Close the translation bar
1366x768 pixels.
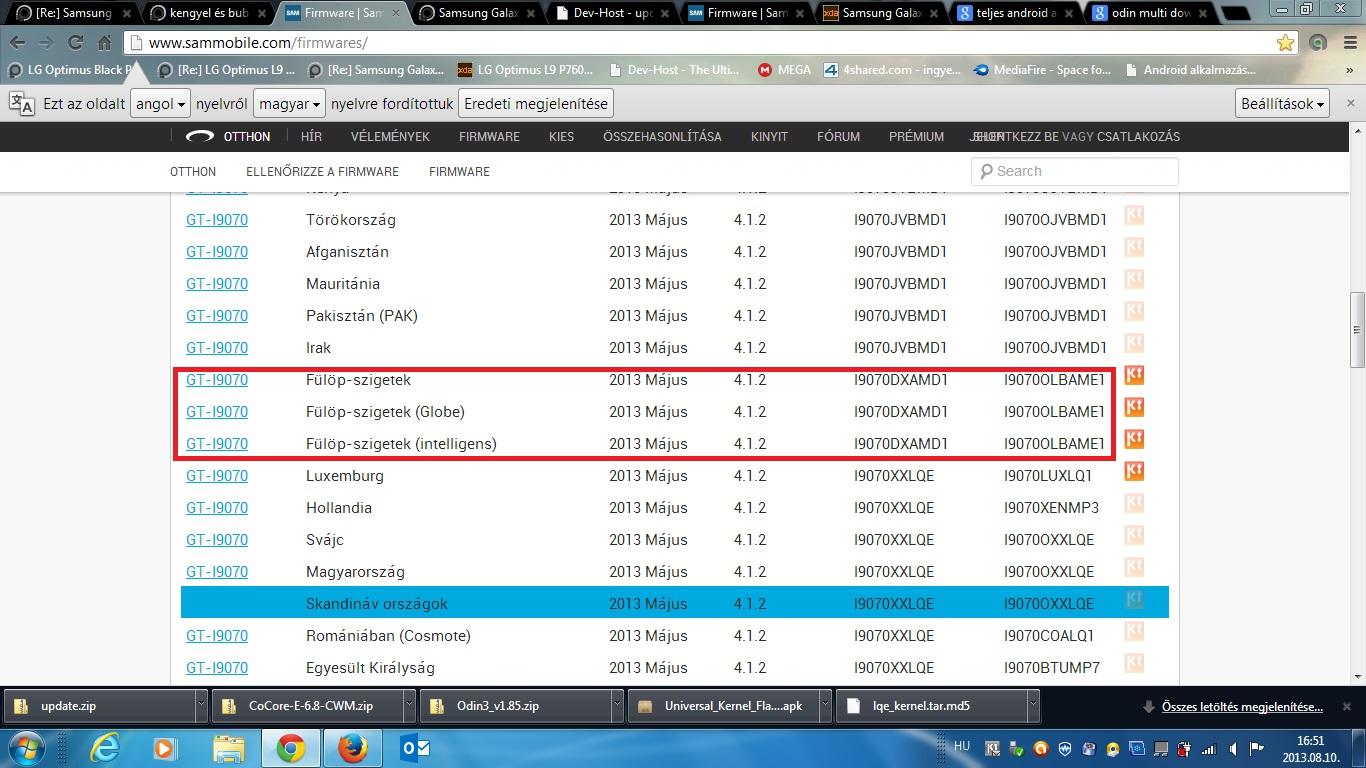[x=1351, y=104]
